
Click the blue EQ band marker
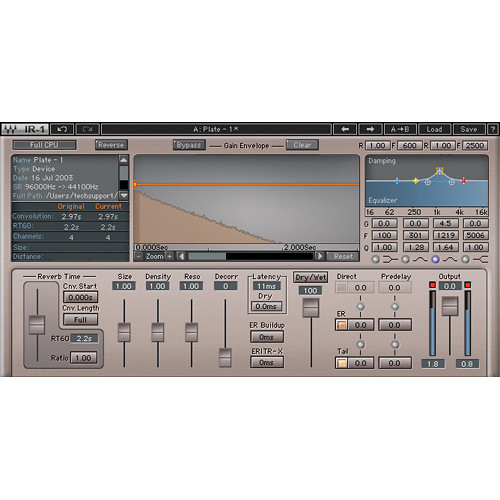(397, 181)
